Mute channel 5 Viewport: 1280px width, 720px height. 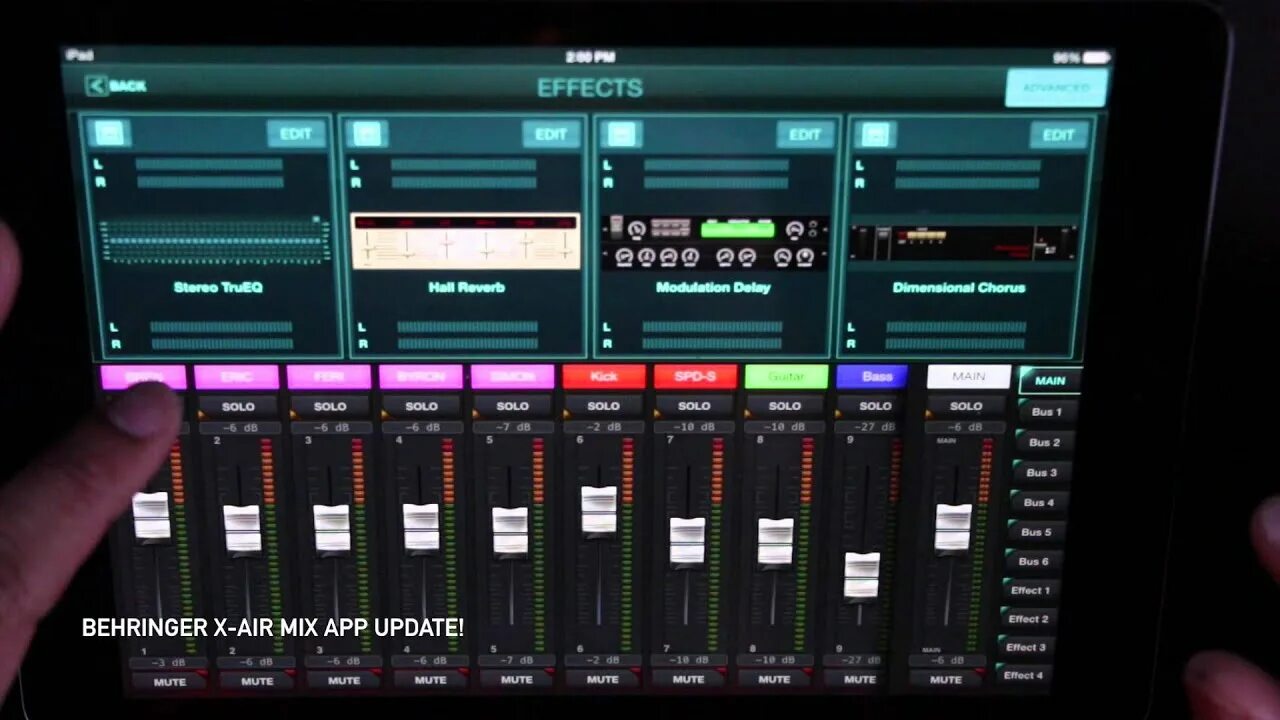[516, 680]
